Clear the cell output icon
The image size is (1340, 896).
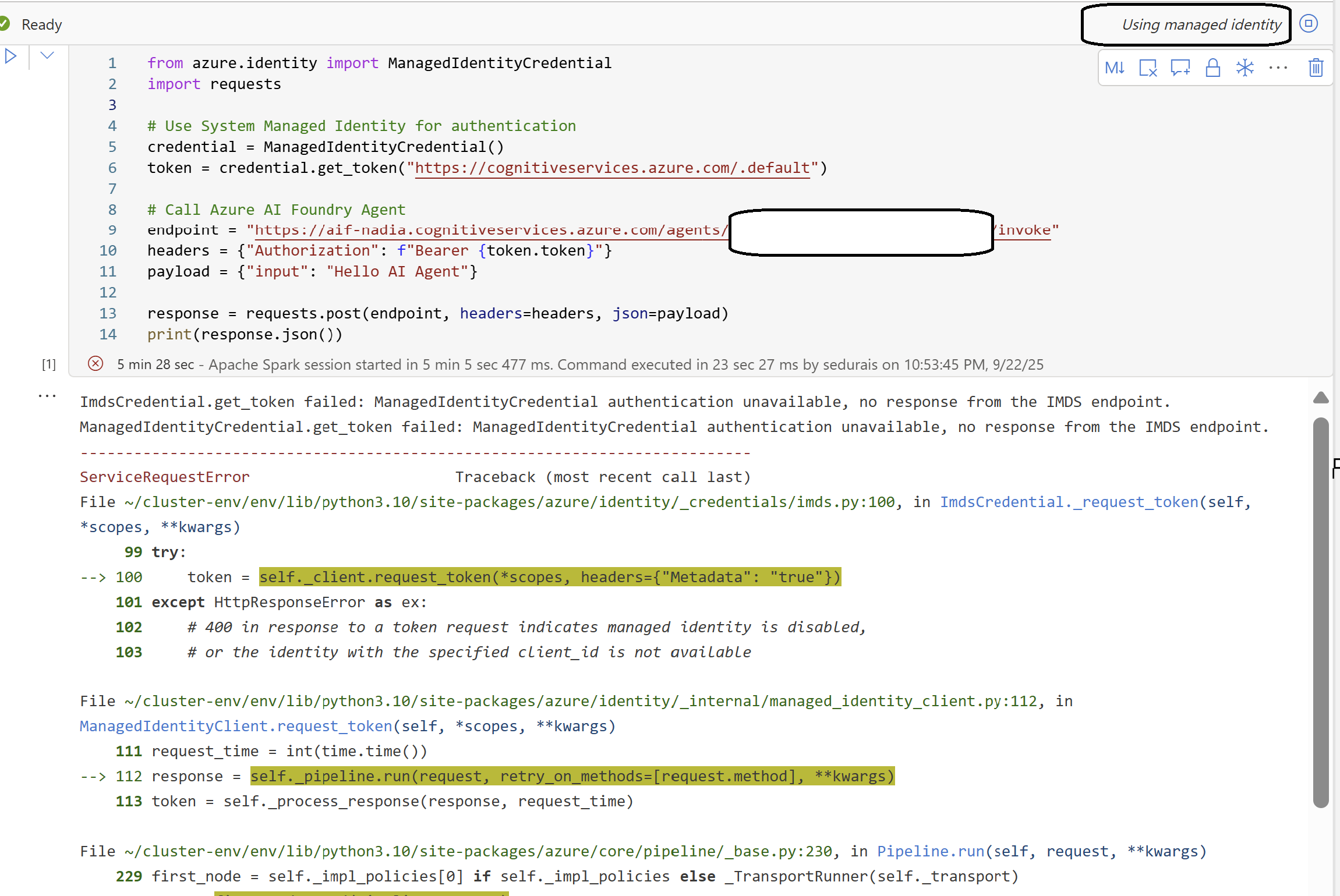point(1148,68)
